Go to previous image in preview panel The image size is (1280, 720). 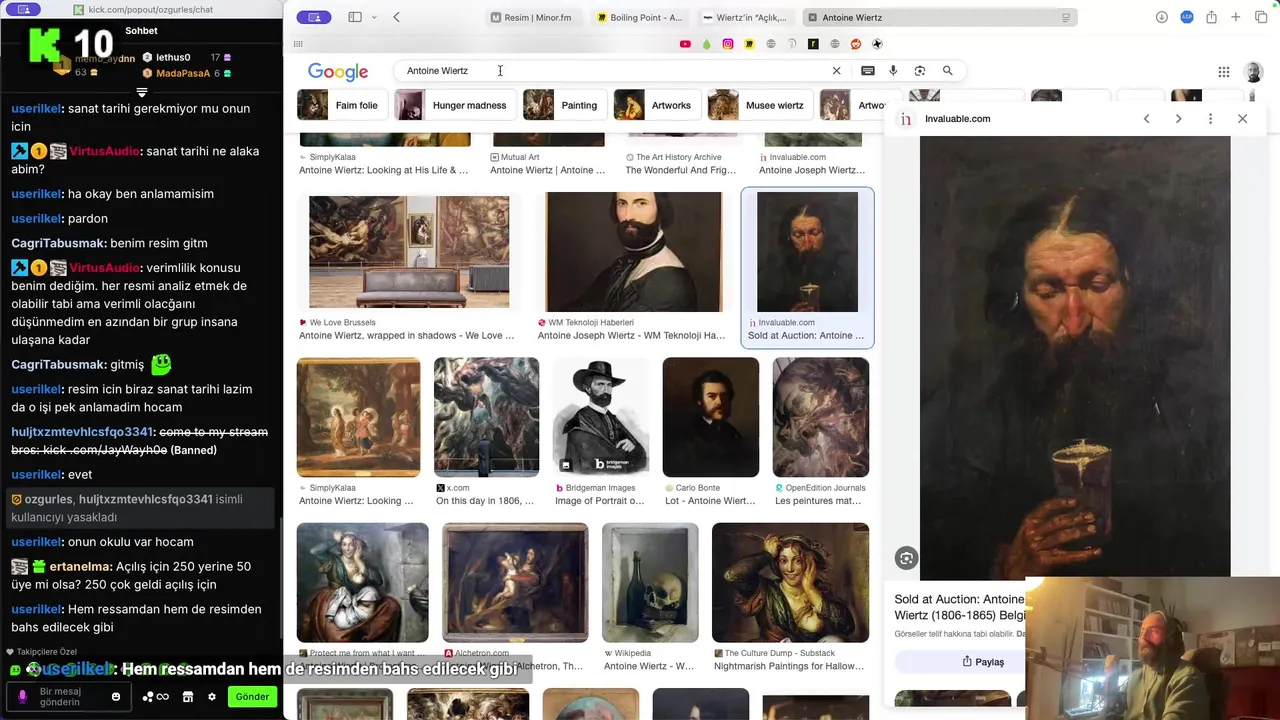coord(1147,119)
